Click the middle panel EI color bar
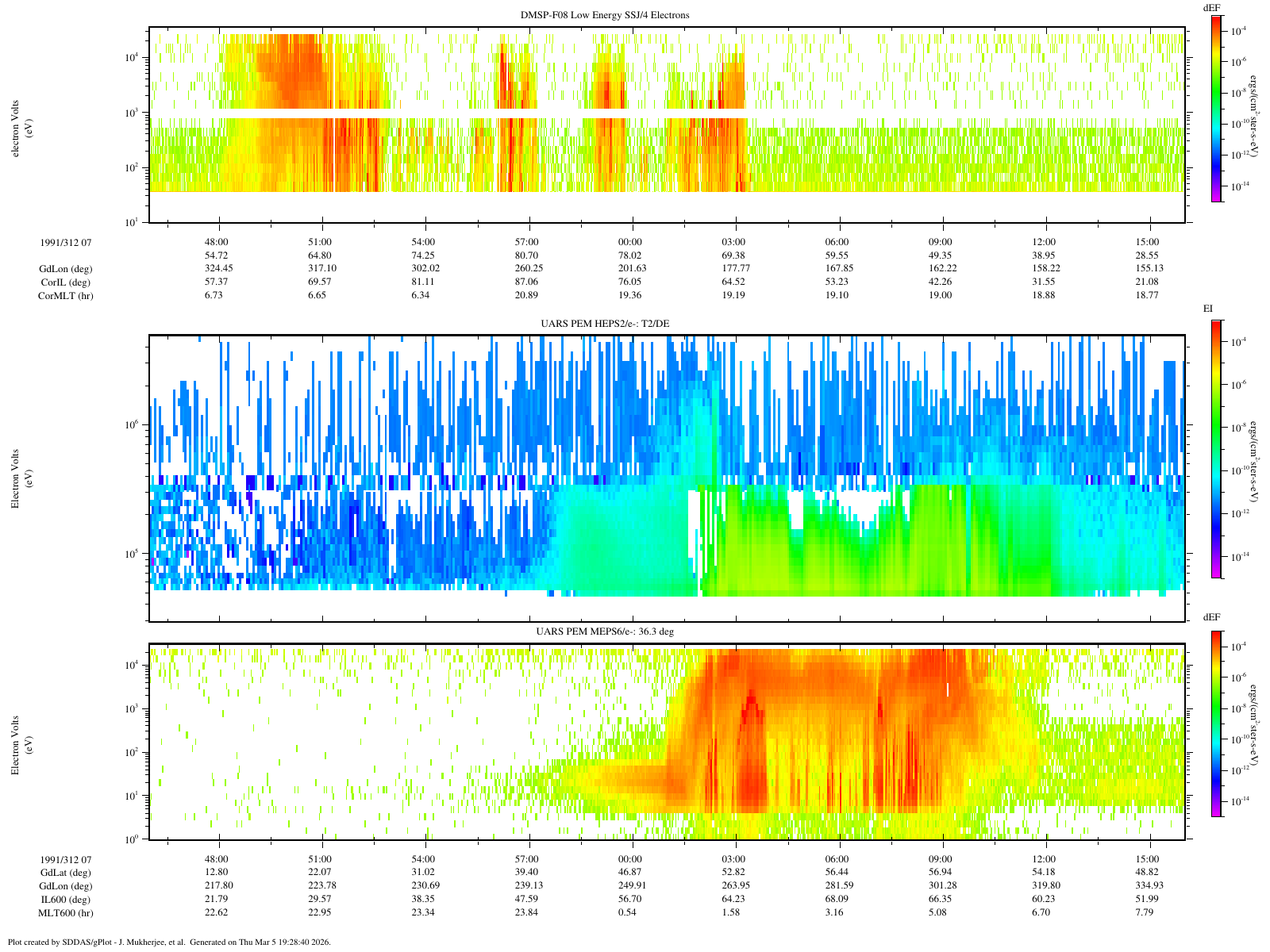 [x=1216, y=448]
